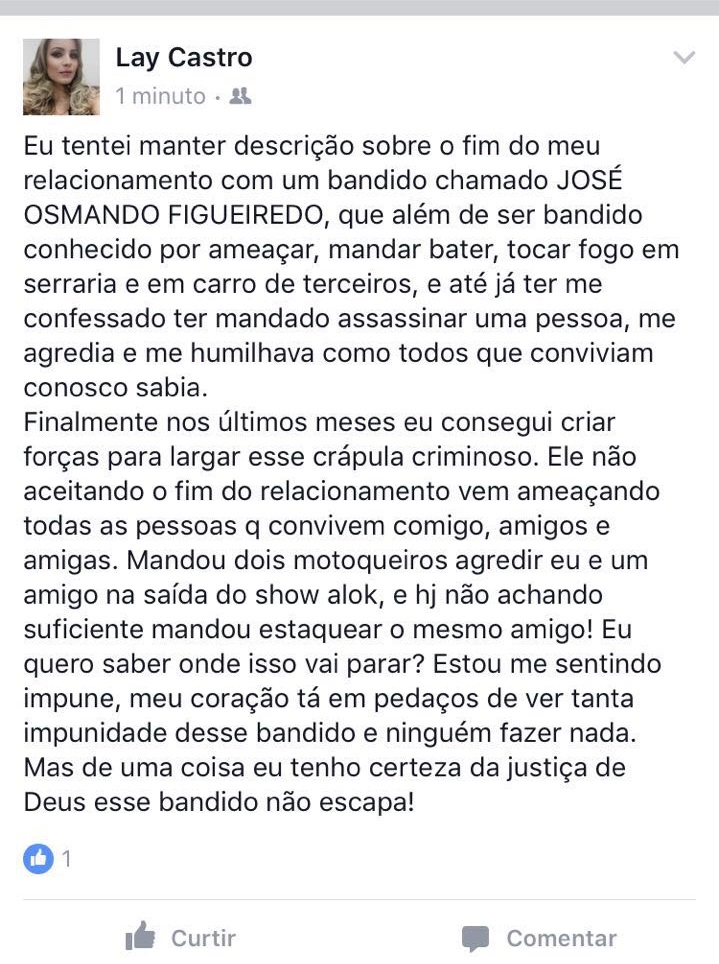Screen dimensions: 719x964
Task: Click the blue like reaction icon
Action: pyautogui.click(x=38, y=858)
